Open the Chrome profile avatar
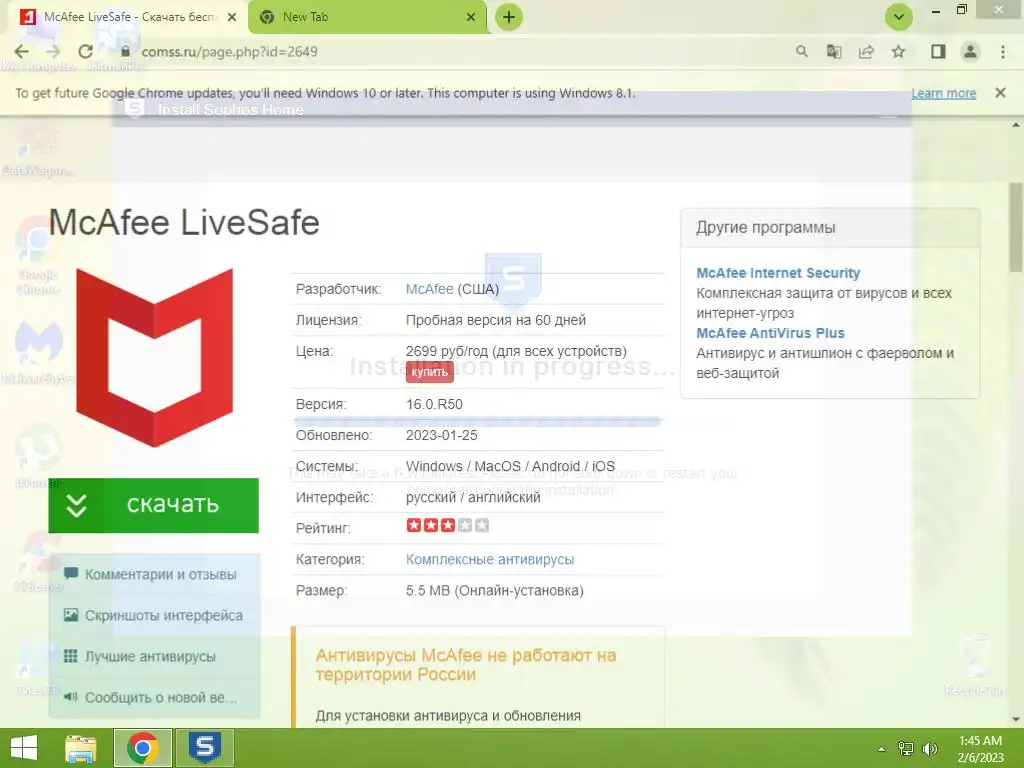This screenshot has height=768, width=1024. coord(970,52)
